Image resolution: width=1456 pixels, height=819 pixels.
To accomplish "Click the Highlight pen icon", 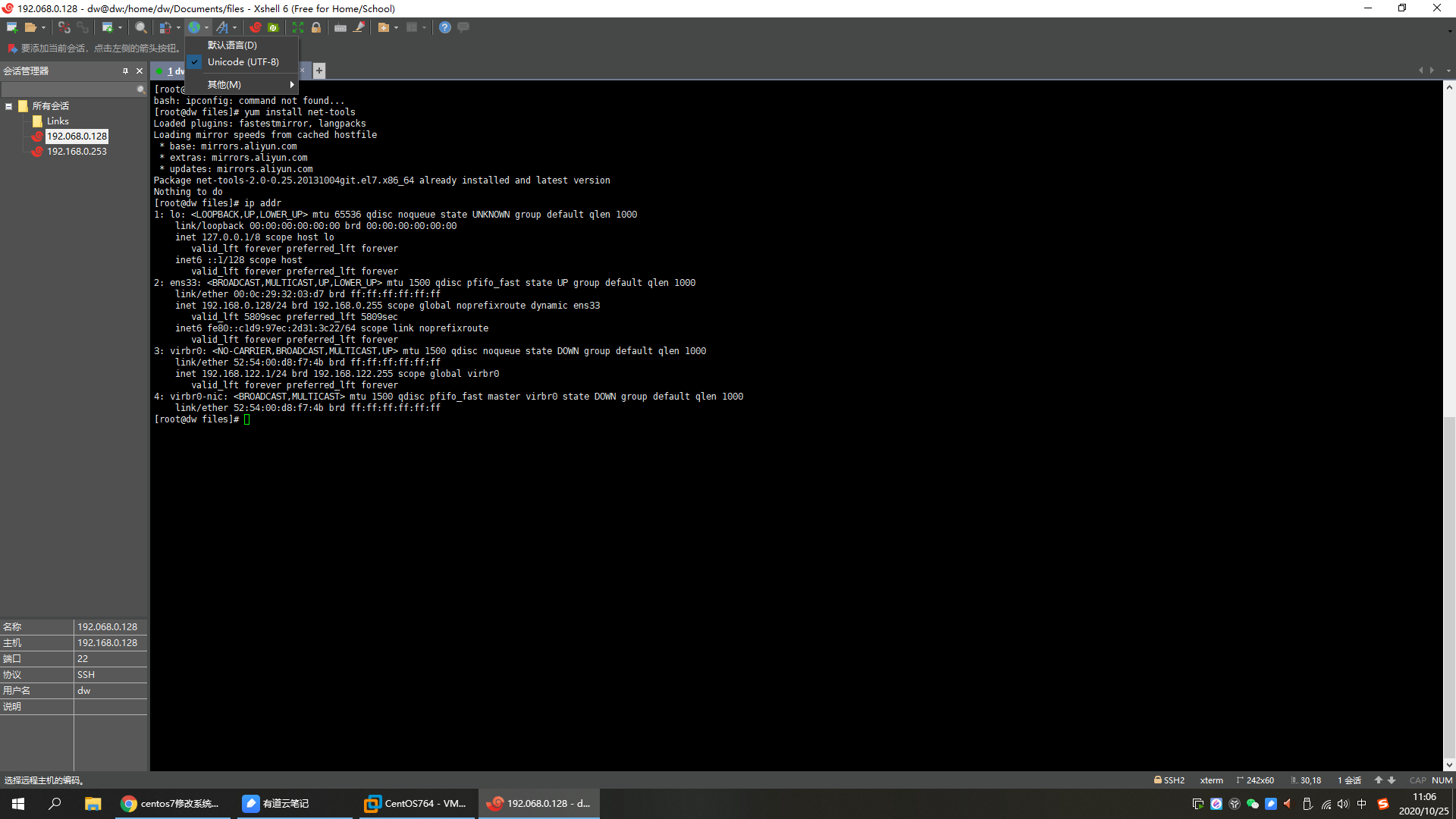I will coord(359,27).
